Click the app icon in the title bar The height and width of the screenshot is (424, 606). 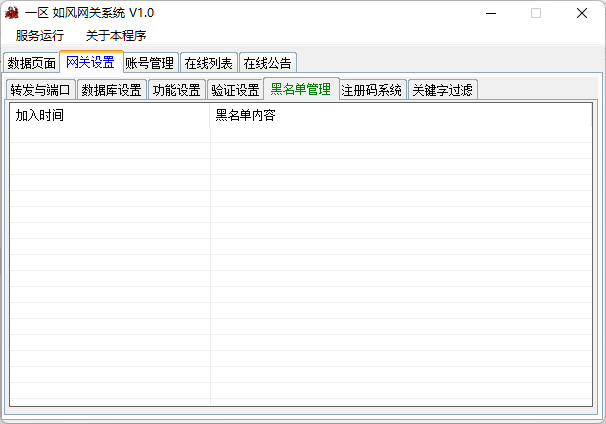pos(12,13)
